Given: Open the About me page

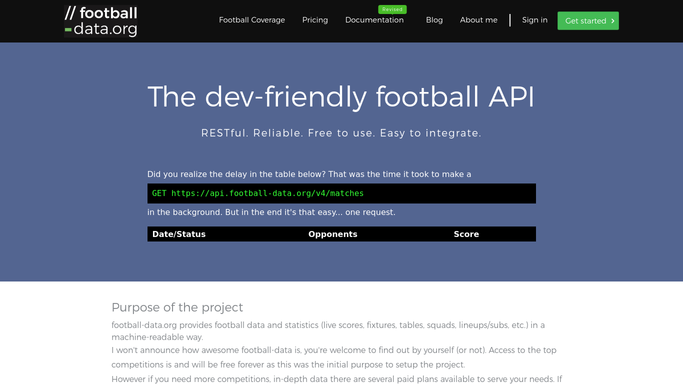Looking at the screenshot, I should 478,20.
